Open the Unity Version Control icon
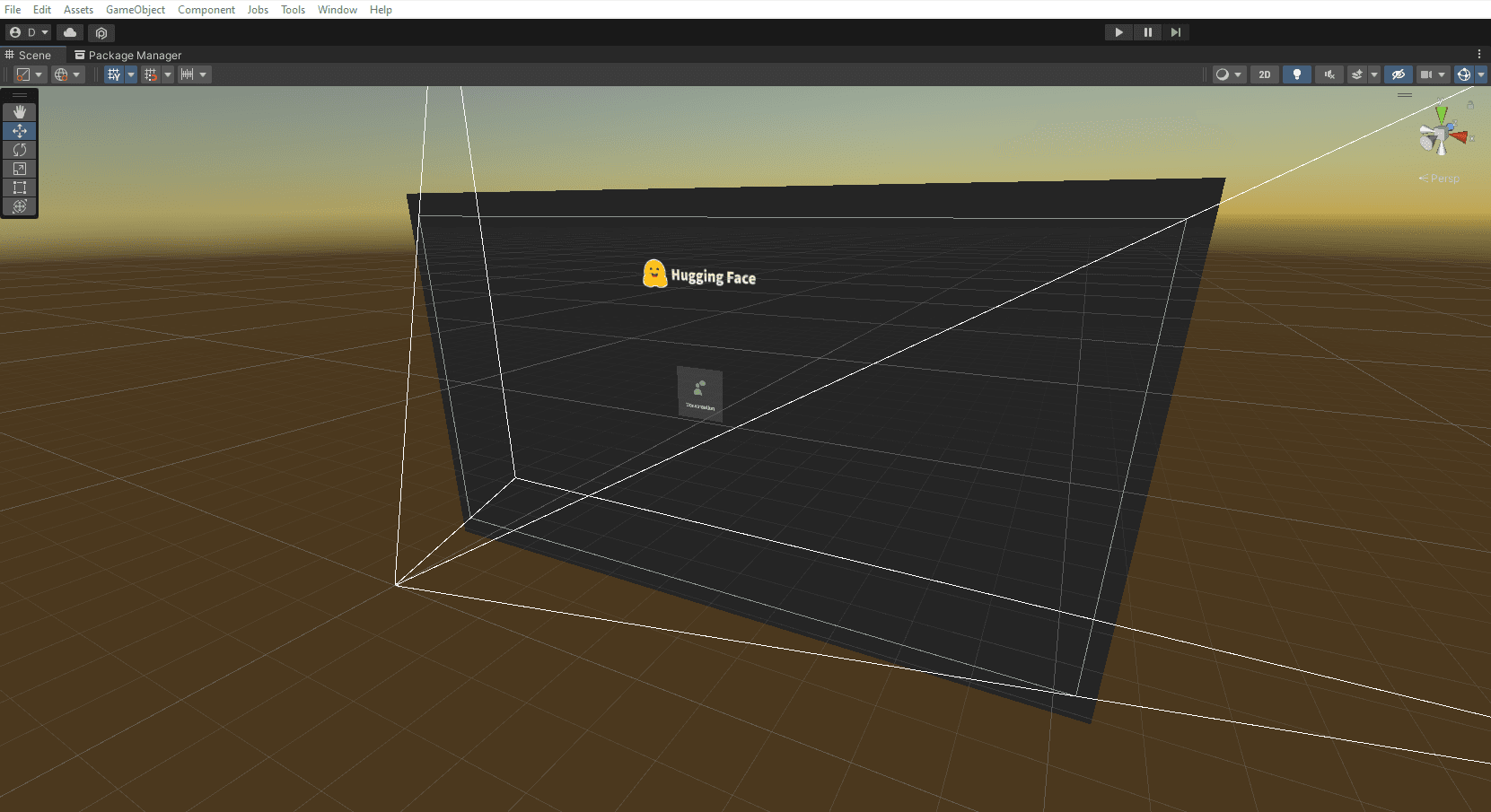The image size is (1491, 812). point(101,32)
